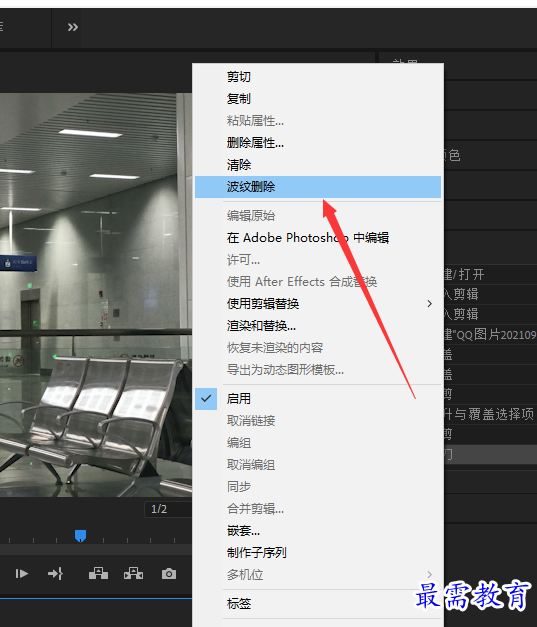Image resolution: width=537 pixels, height=627 pixels.
Task: Choose 渲染和替换... menu entry
Action: click(318, 326)
